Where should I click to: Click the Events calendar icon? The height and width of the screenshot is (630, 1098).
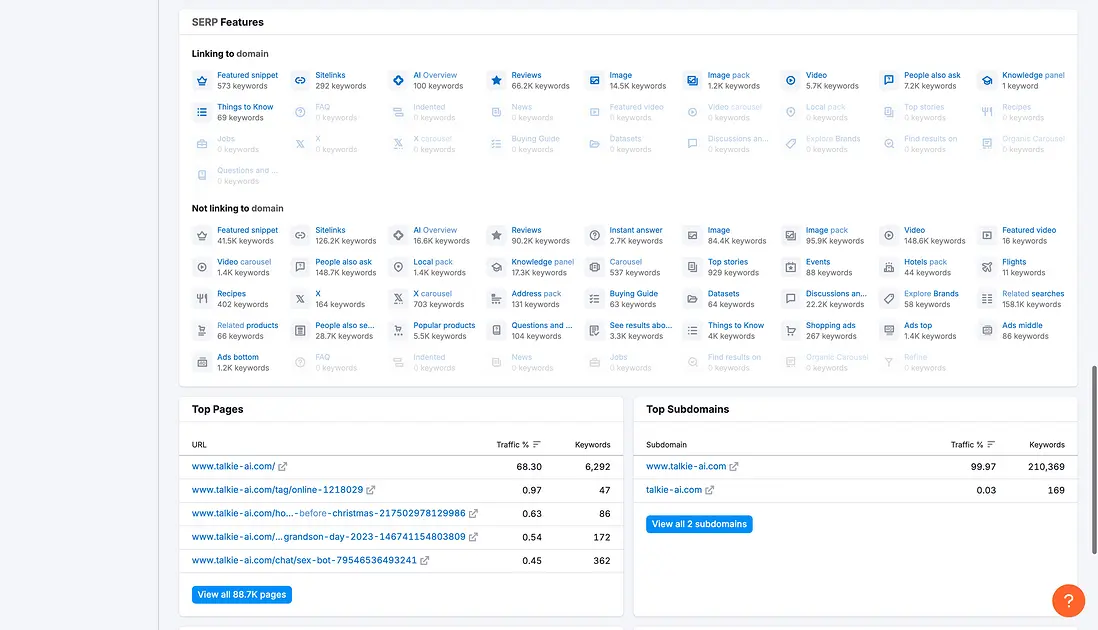790,267
